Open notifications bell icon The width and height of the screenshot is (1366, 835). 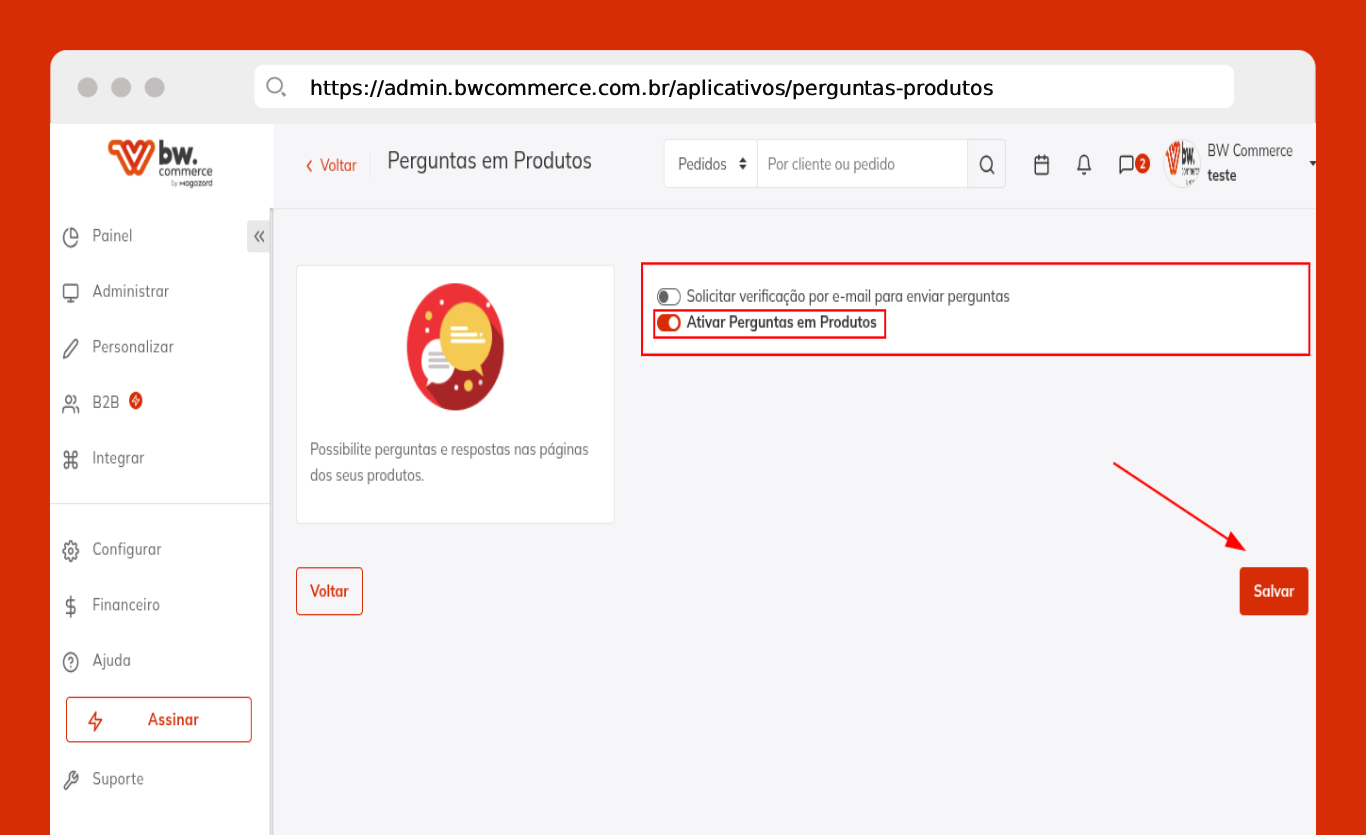1083,165
